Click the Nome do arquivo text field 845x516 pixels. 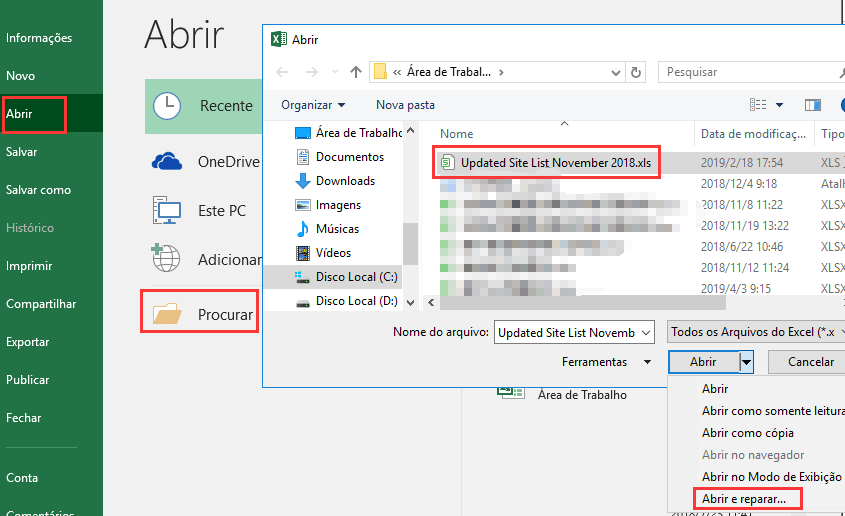click(567, 333)
